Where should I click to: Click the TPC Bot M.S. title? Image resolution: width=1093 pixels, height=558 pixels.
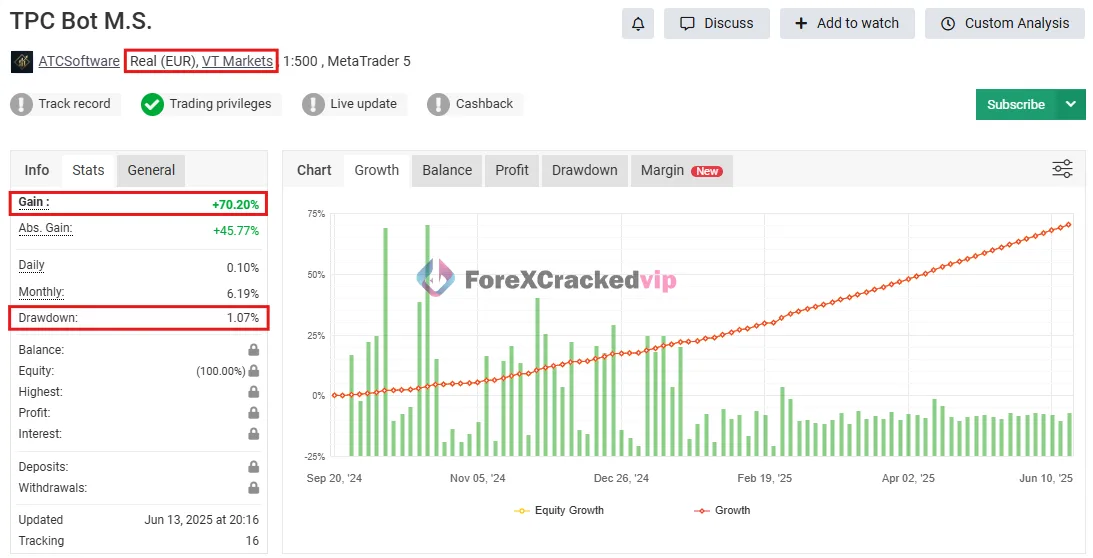[81, 21]
